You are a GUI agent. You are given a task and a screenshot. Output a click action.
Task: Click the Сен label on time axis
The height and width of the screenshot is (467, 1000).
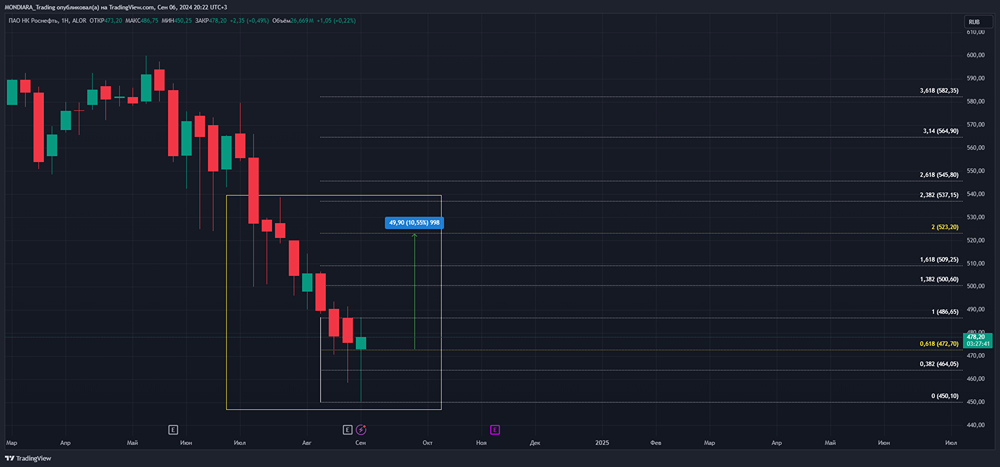coord(361,442)
